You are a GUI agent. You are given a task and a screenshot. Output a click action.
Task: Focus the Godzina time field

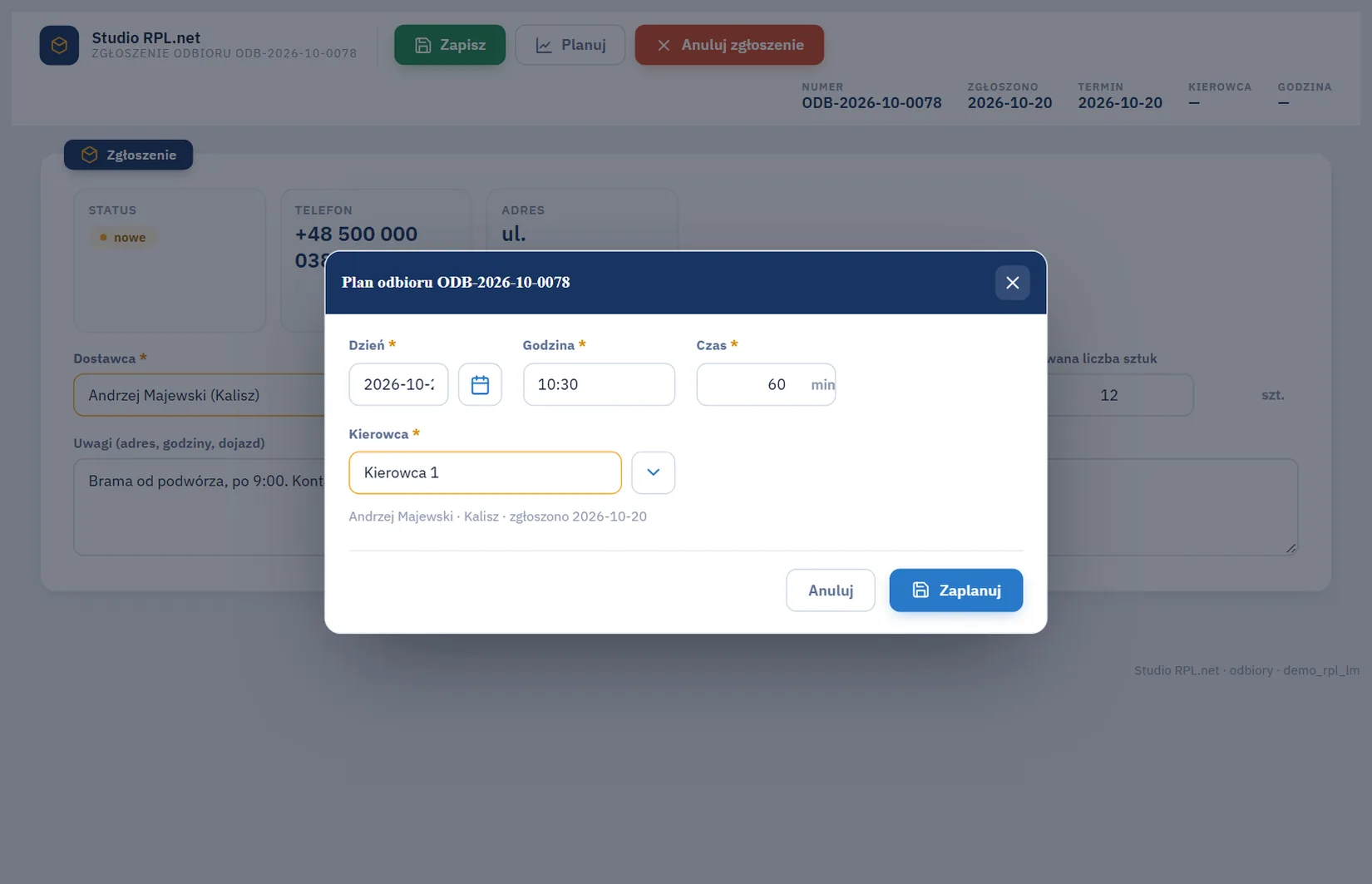[599, 384]
